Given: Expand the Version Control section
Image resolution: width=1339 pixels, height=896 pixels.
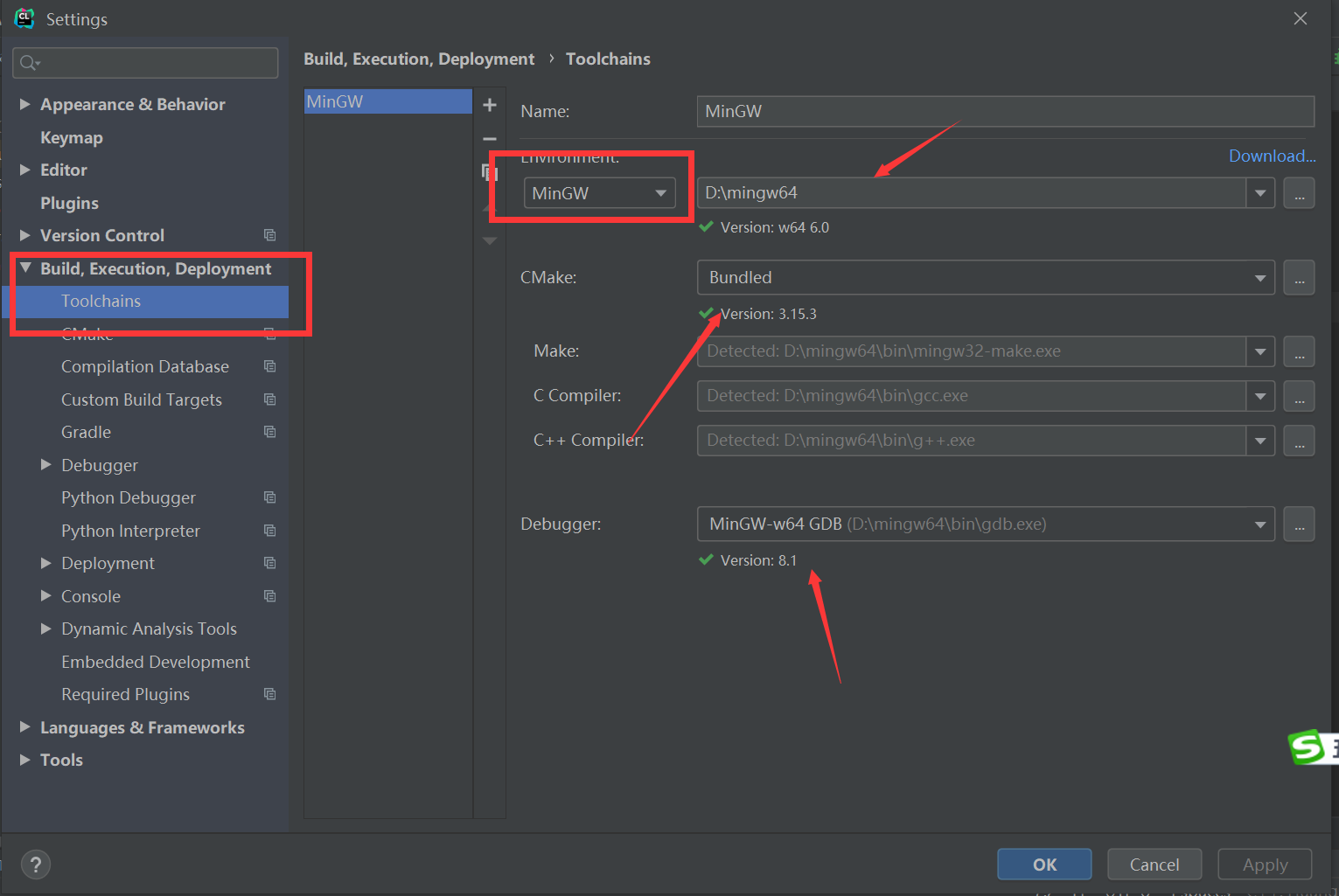Looking at the screenshot, I should (x=25, y=235).
